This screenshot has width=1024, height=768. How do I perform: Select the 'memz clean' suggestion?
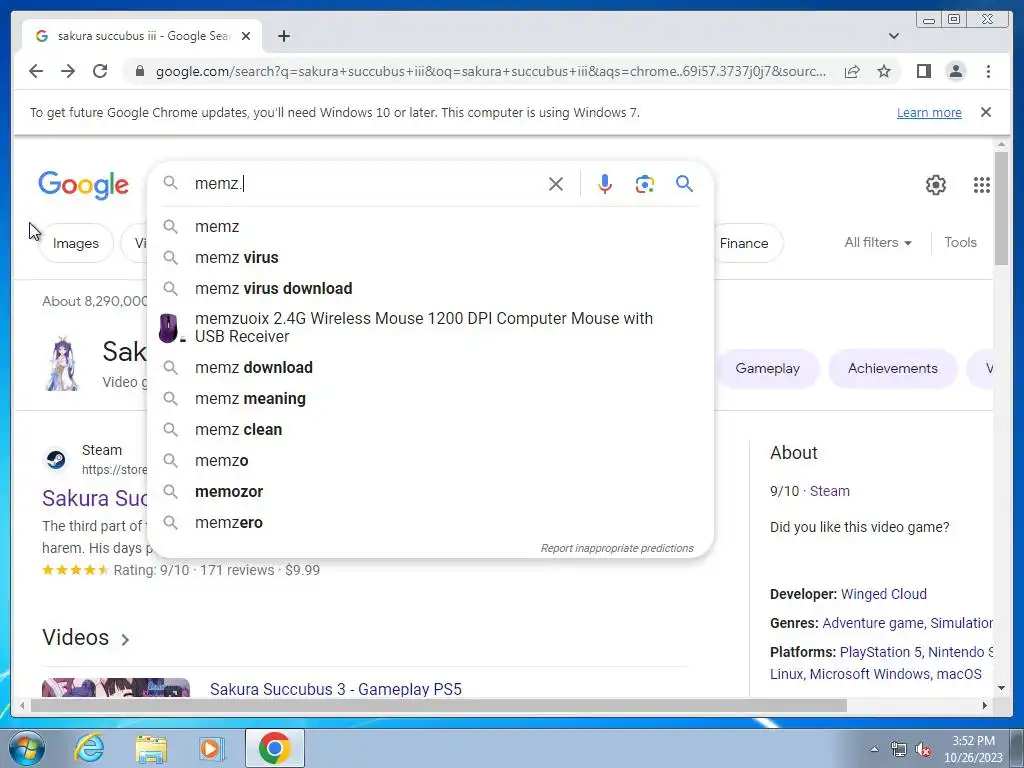click(x=430, y=430)
